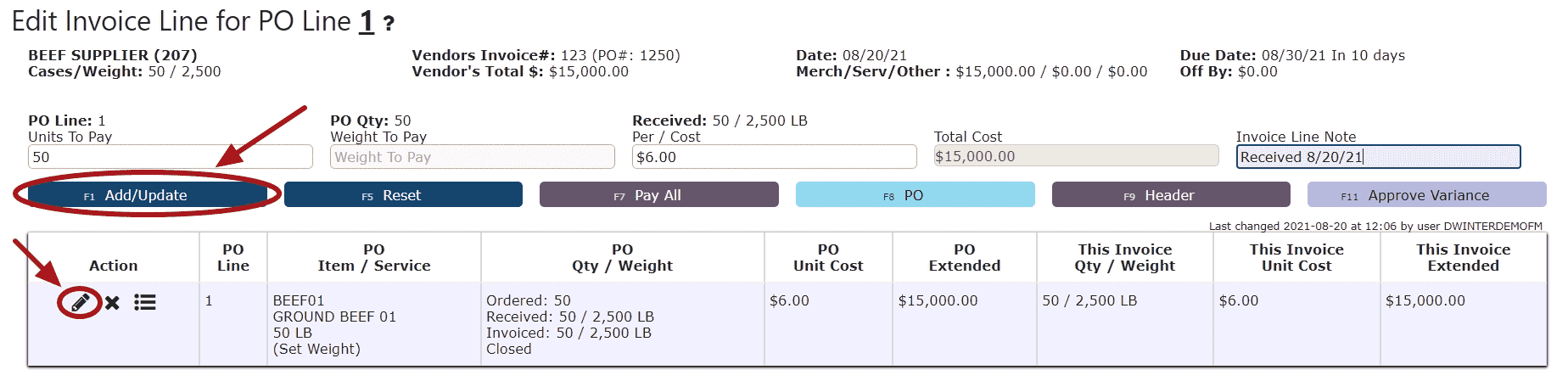Viewport: 1568px width, 381px height.
Task: Delete line with the X icon
Action: coord(112,303)
